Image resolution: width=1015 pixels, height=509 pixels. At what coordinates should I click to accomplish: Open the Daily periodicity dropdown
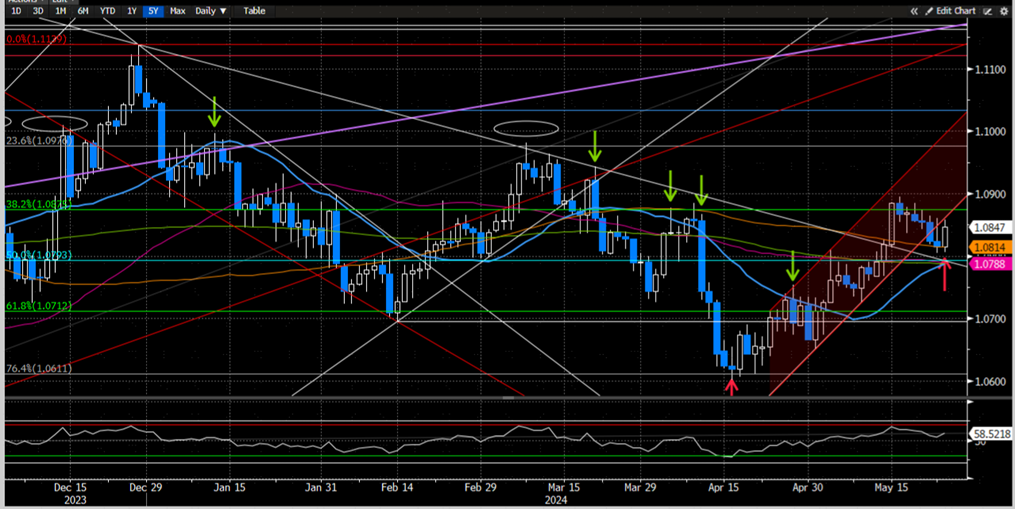tap(211, 11)
